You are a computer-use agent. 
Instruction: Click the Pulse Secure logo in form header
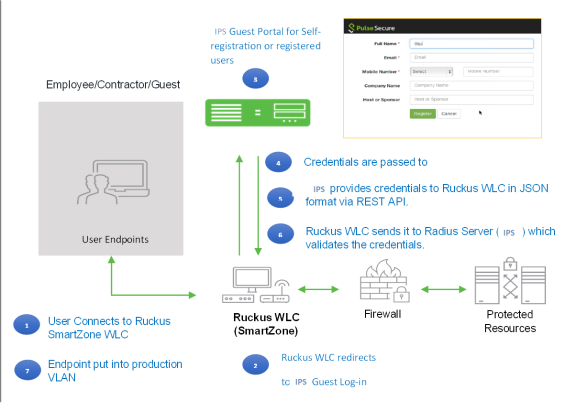point(371,28)
